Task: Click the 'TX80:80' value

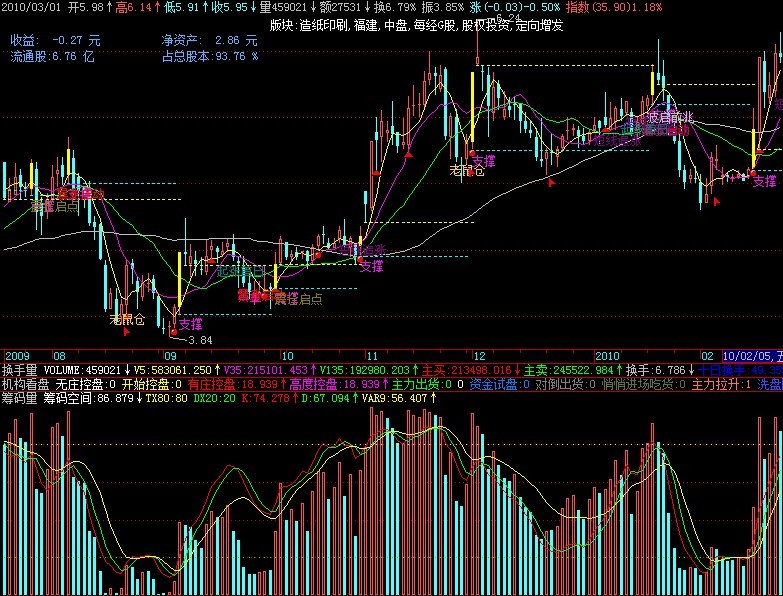Action: [x=167, y=398]
